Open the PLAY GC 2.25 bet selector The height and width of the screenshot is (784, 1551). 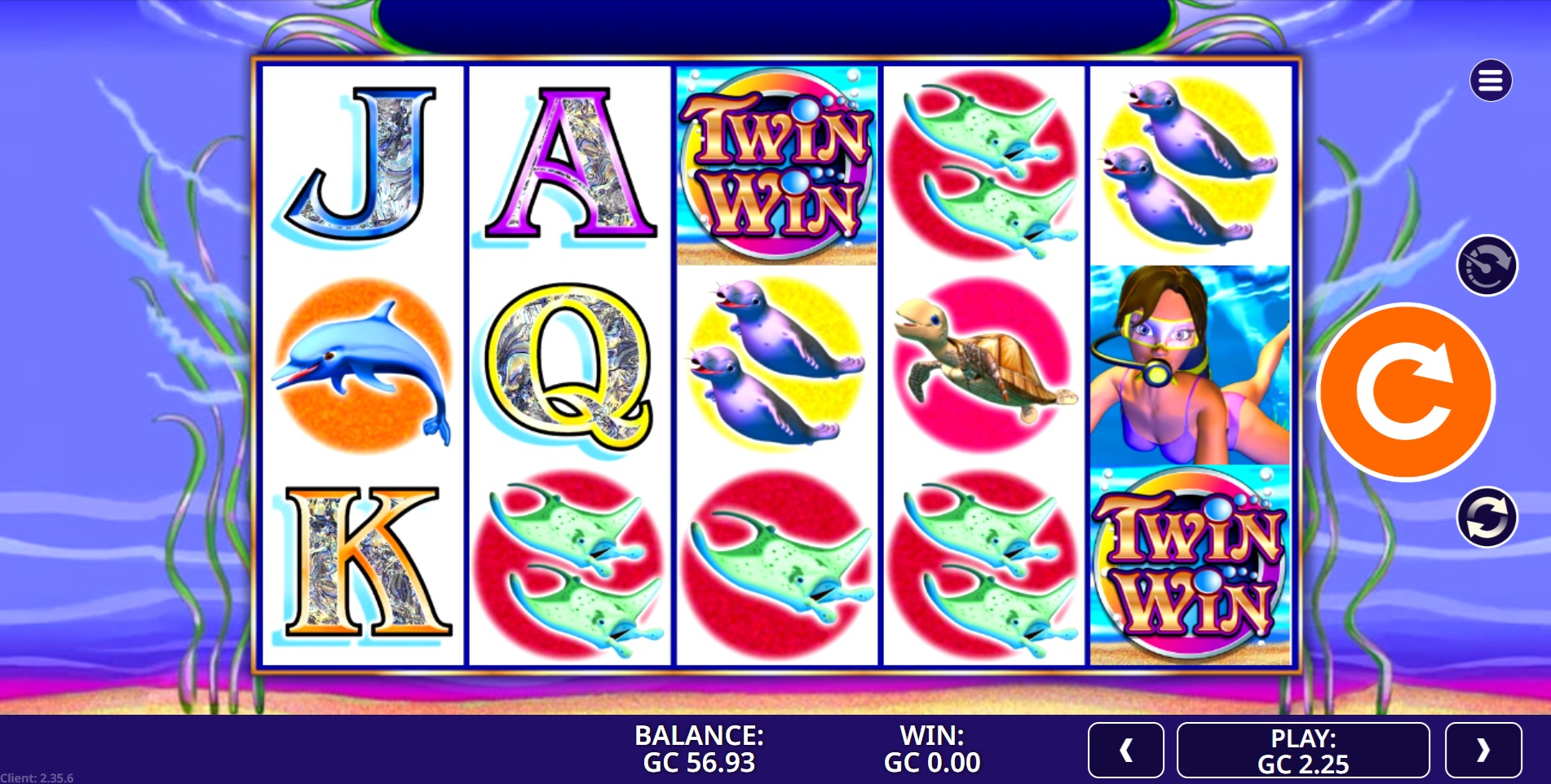(x=1303, y=750)
